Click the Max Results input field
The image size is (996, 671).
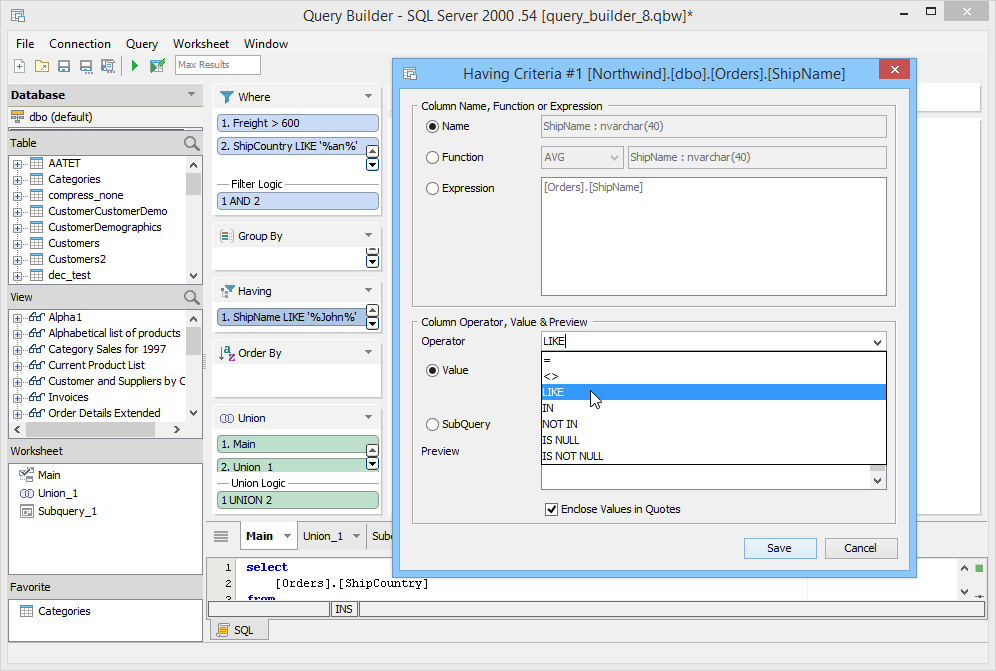pyautogui.click(x=217, y=65)
